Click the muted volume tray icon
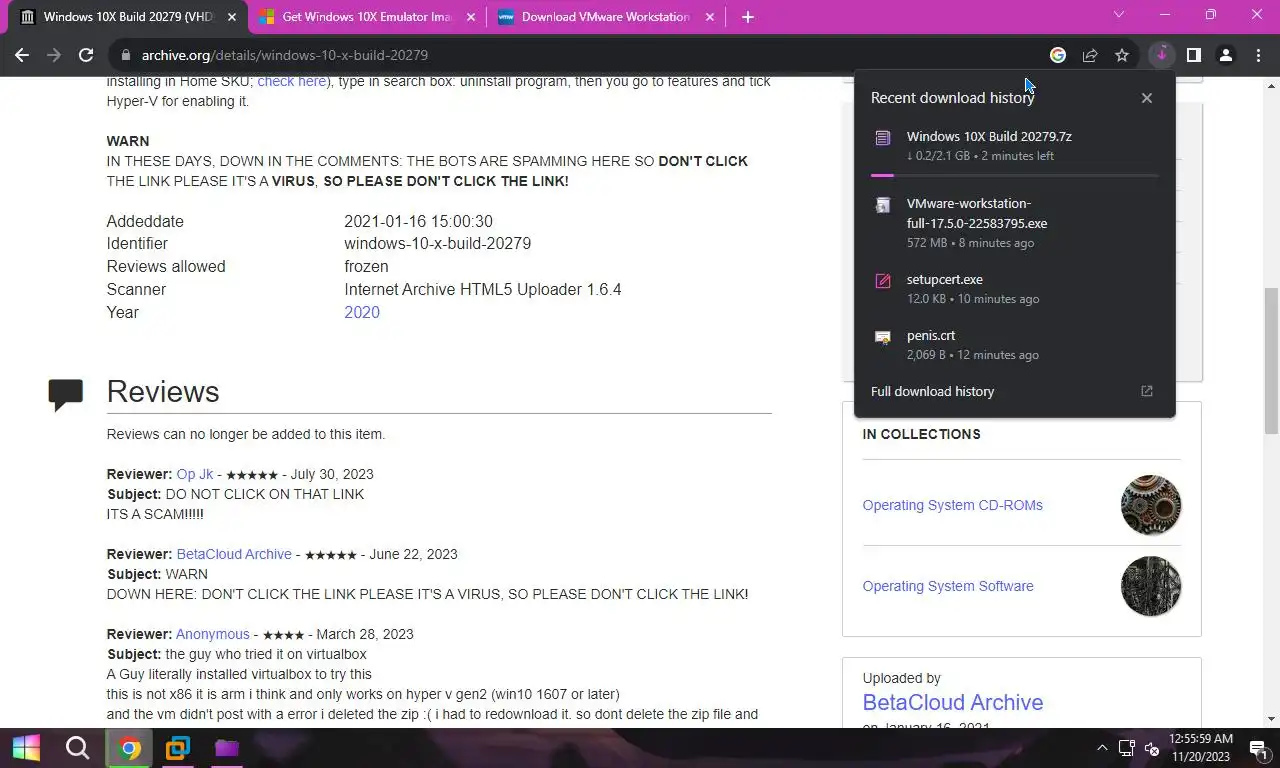Viewport: 1280px width, 768px height. point(1152,748)
